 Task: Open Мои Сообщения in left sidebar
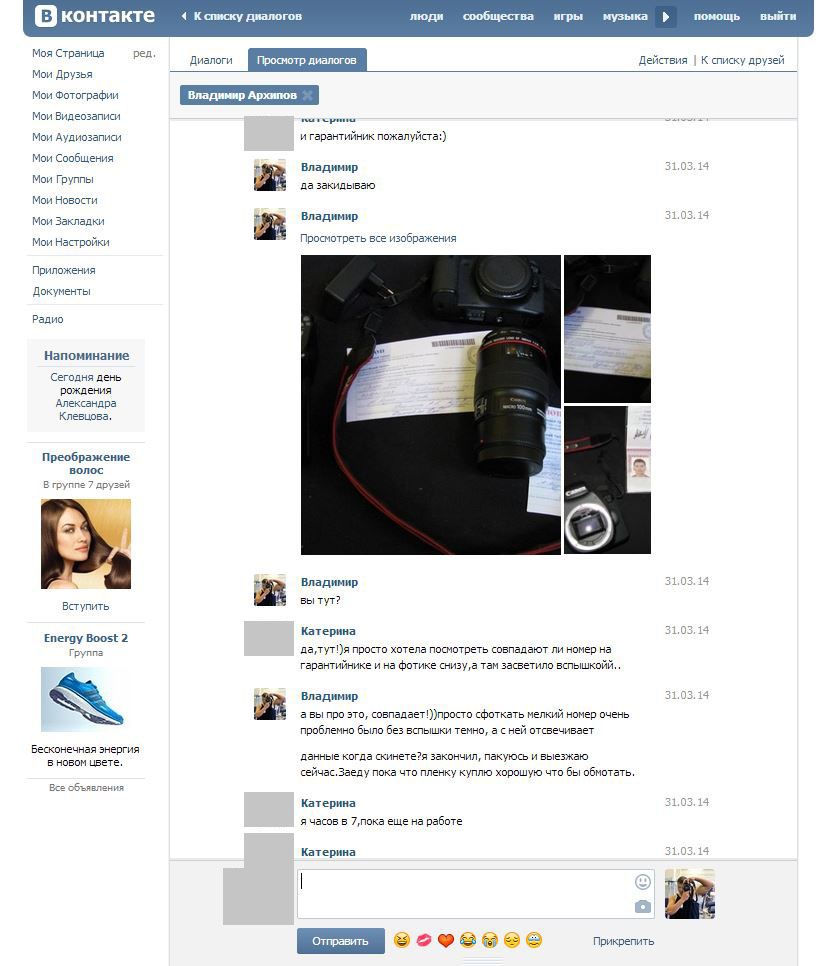point(73,158)
